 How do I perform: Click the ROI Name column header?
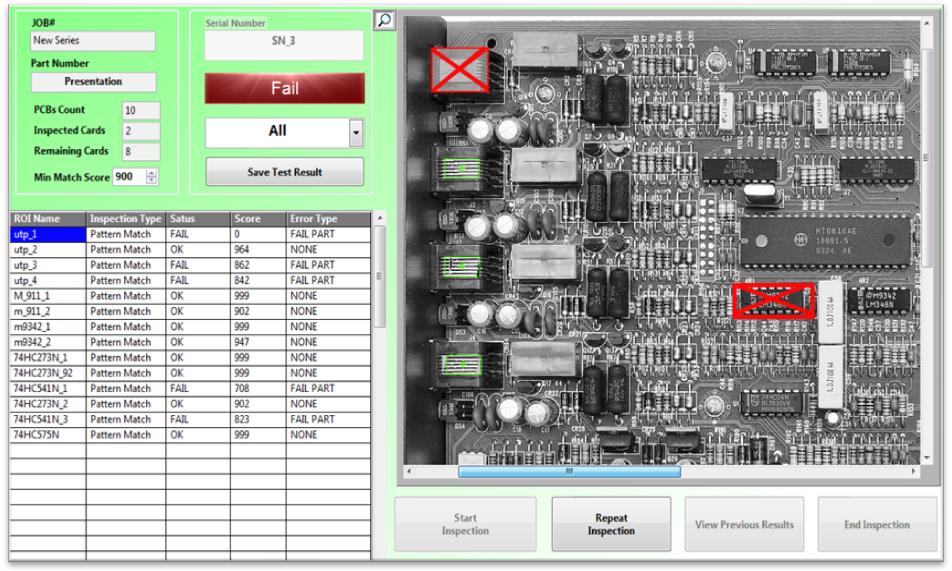[48, 218]
